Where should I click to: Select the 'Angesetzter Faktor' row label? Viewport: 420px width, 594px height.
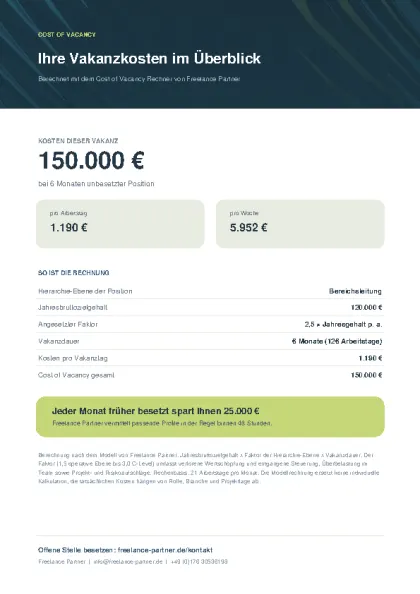(68, 324)
